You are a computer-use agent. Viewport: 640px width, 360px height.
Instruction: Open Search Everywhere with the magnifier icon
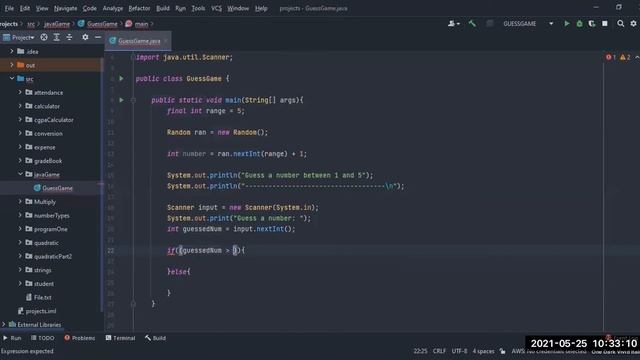point(620,24)
